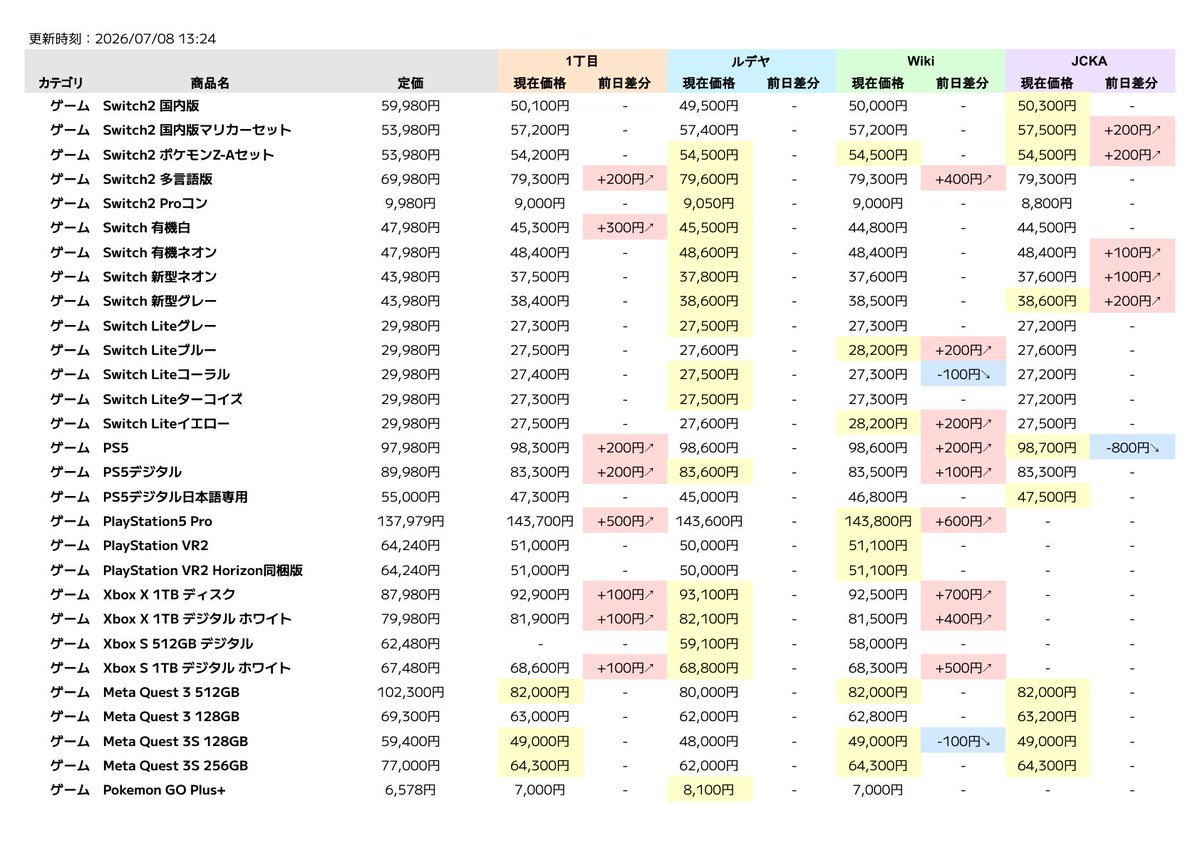Click list price 6,578円 for Pokemon GO Plus+

[411, 790]
